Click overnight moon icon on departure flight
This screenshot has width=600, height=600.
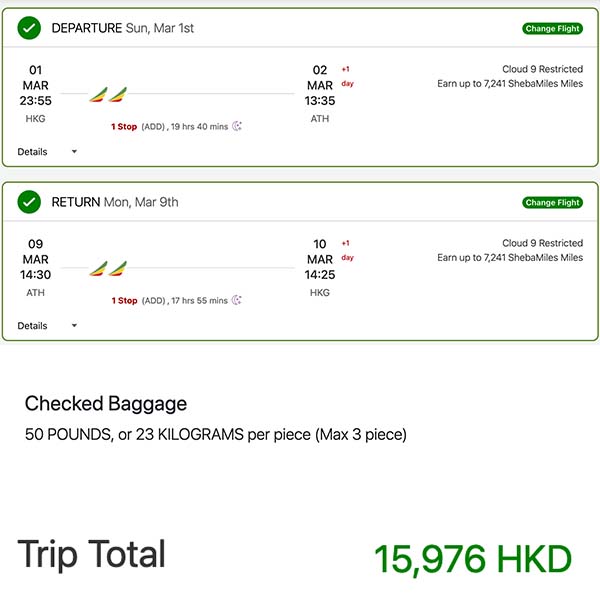click(x=237, y=126)
